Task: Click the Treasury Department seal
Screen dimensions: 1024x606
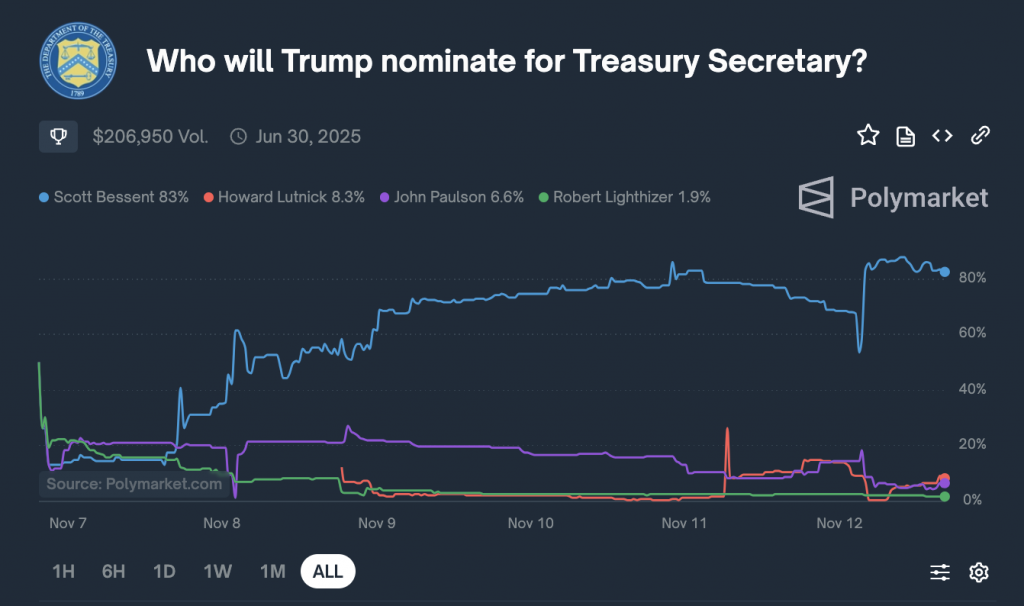Action: coord(80,61)
